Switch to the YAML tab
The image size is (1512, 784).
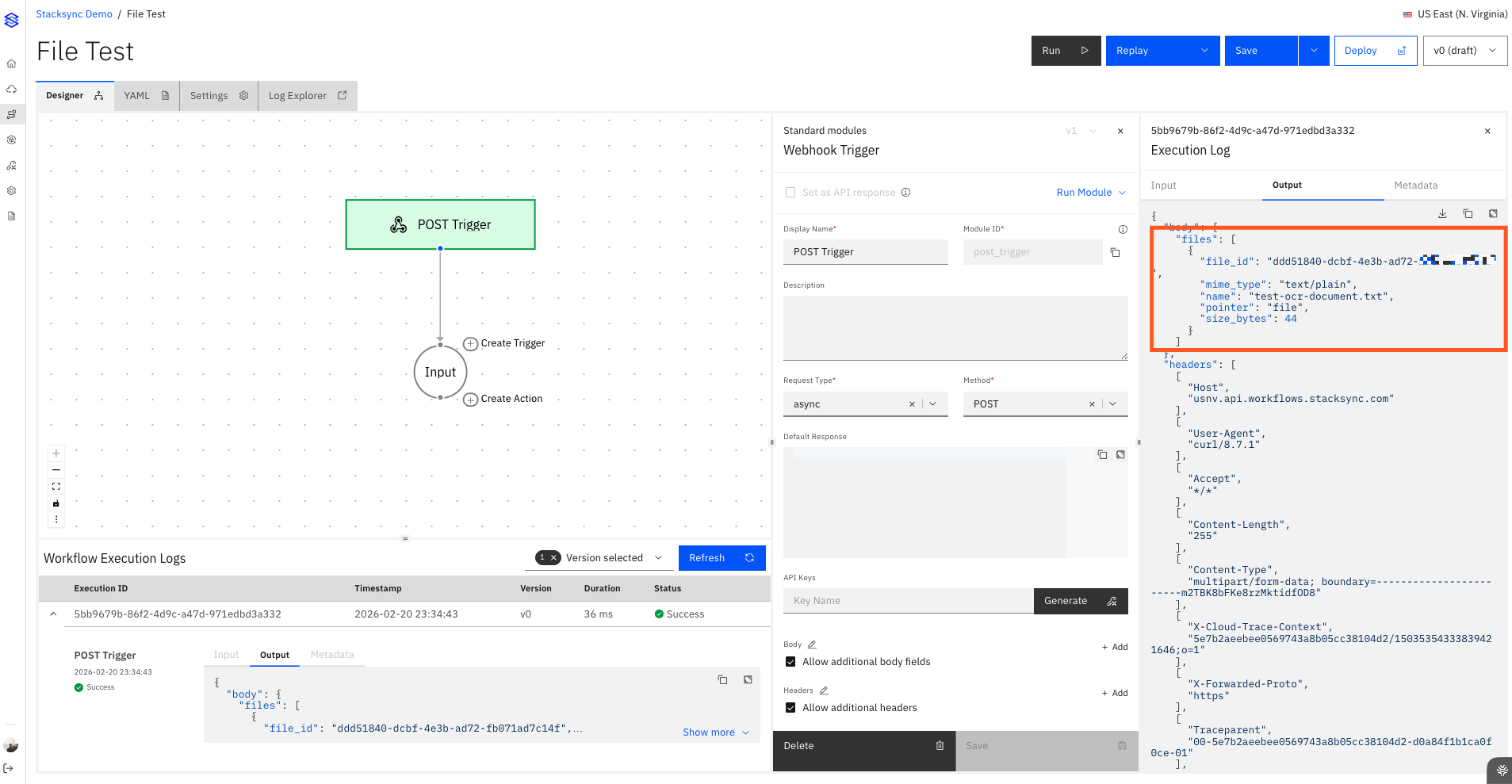coord(146,96)
